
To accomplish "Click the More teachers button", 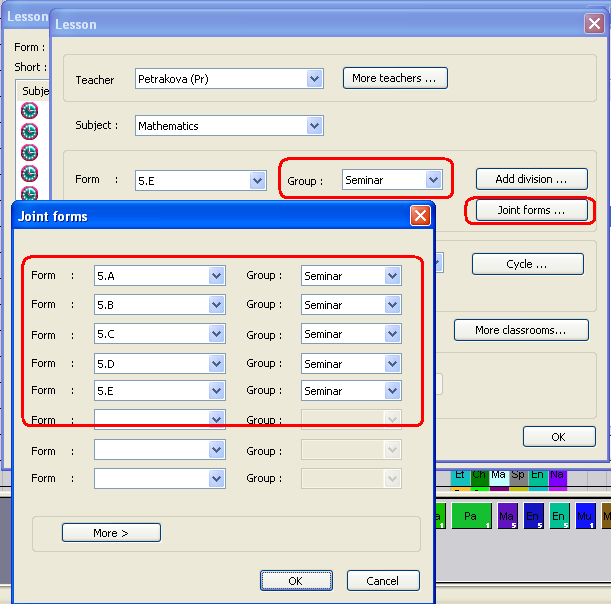I will (x=395, y=78).
